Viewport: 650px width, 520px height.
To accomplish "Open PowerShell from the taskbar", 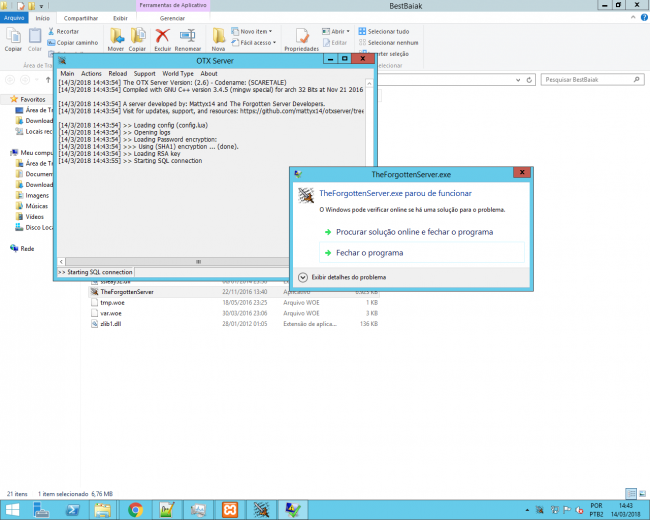I will (73, 510).
